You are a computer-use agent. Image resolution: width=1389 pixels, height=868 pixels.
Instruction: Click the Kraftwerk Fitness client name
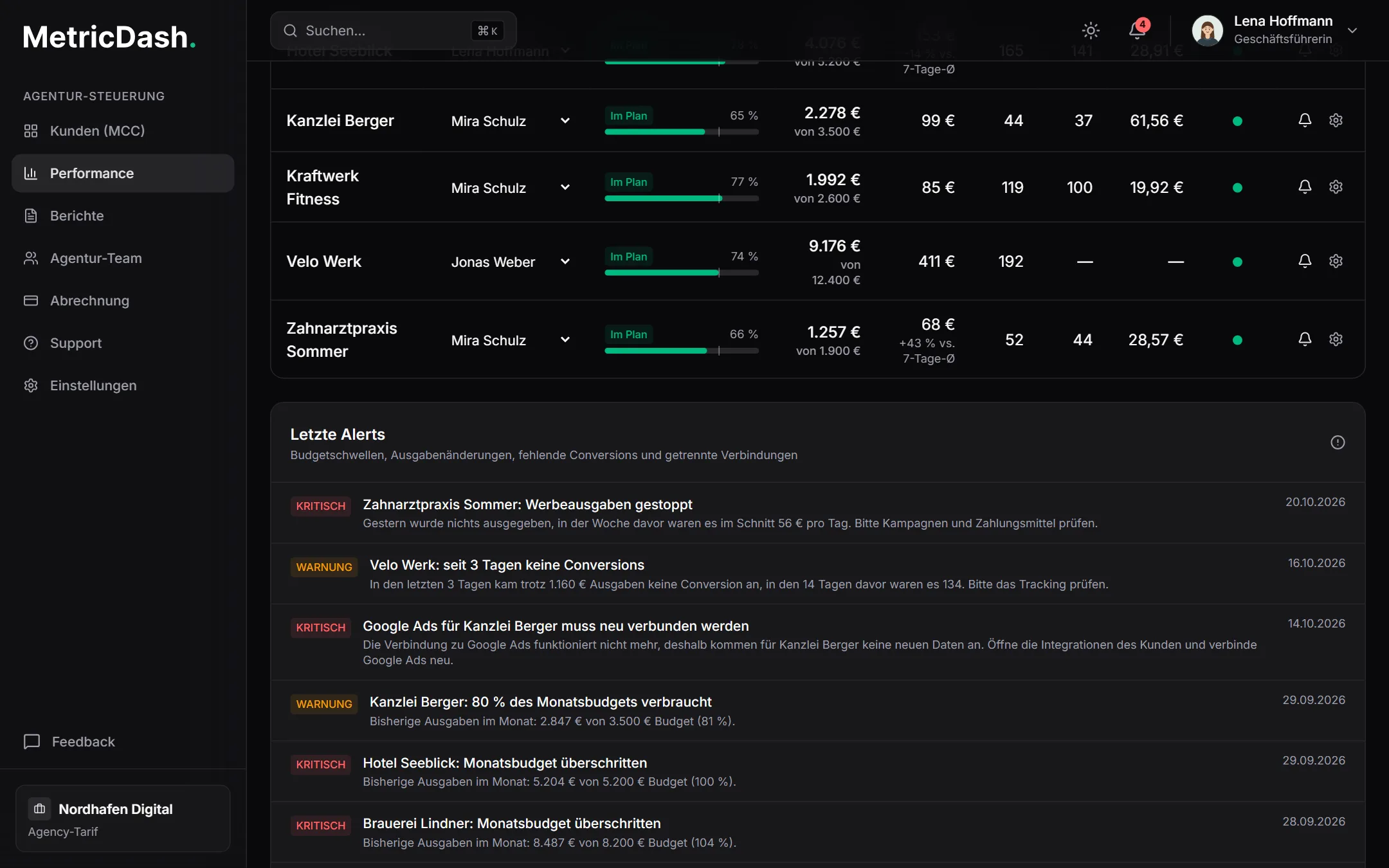click(322, 187)
